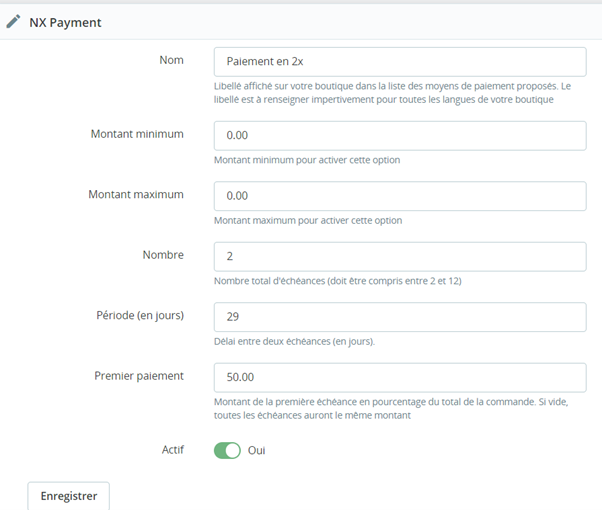Click the Actif label text
Screen dimensions: 602x510
tap(171, 449)
